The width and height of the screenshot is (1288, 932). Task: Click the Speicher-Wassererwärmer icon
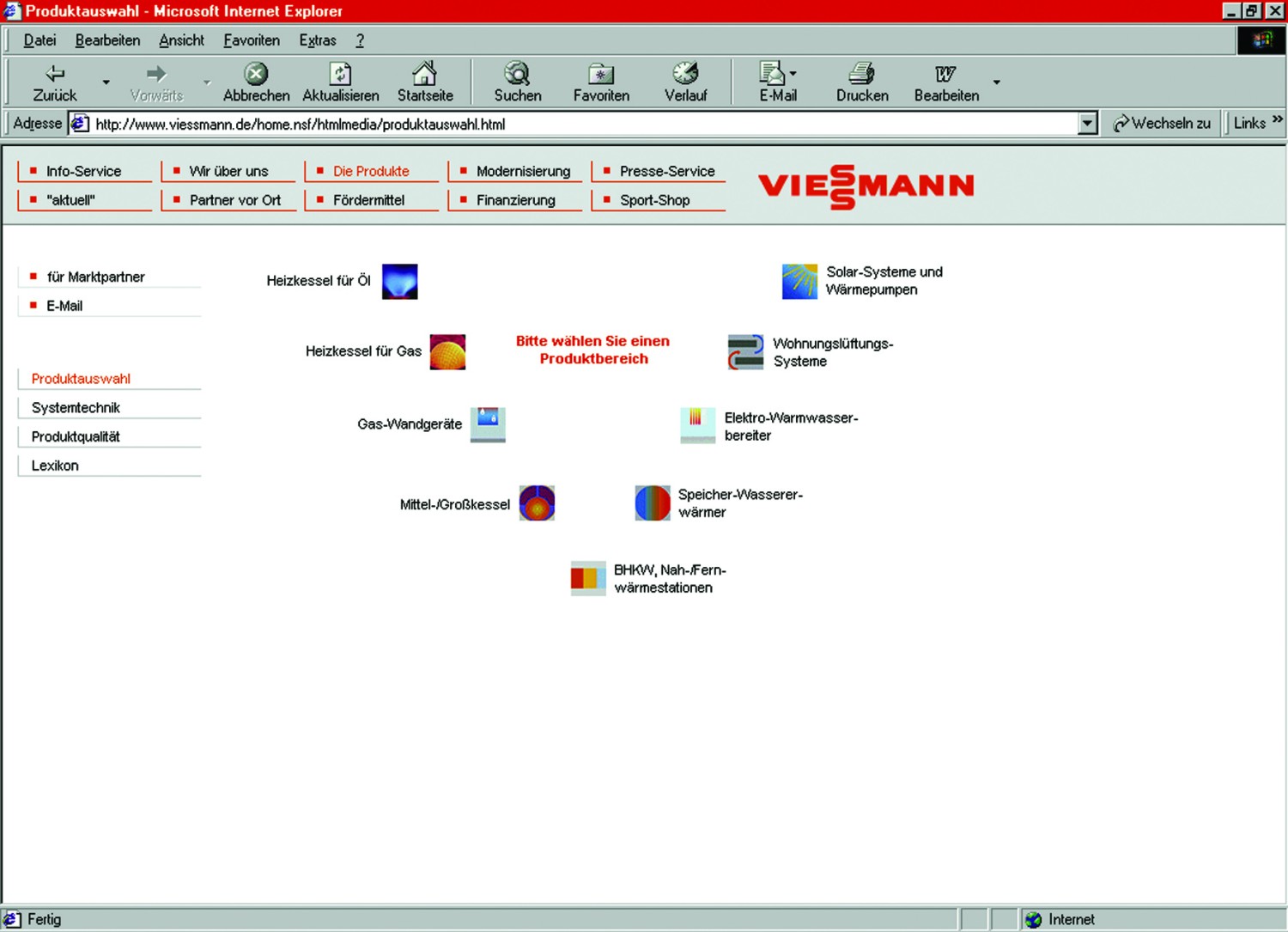pos(652,503)
